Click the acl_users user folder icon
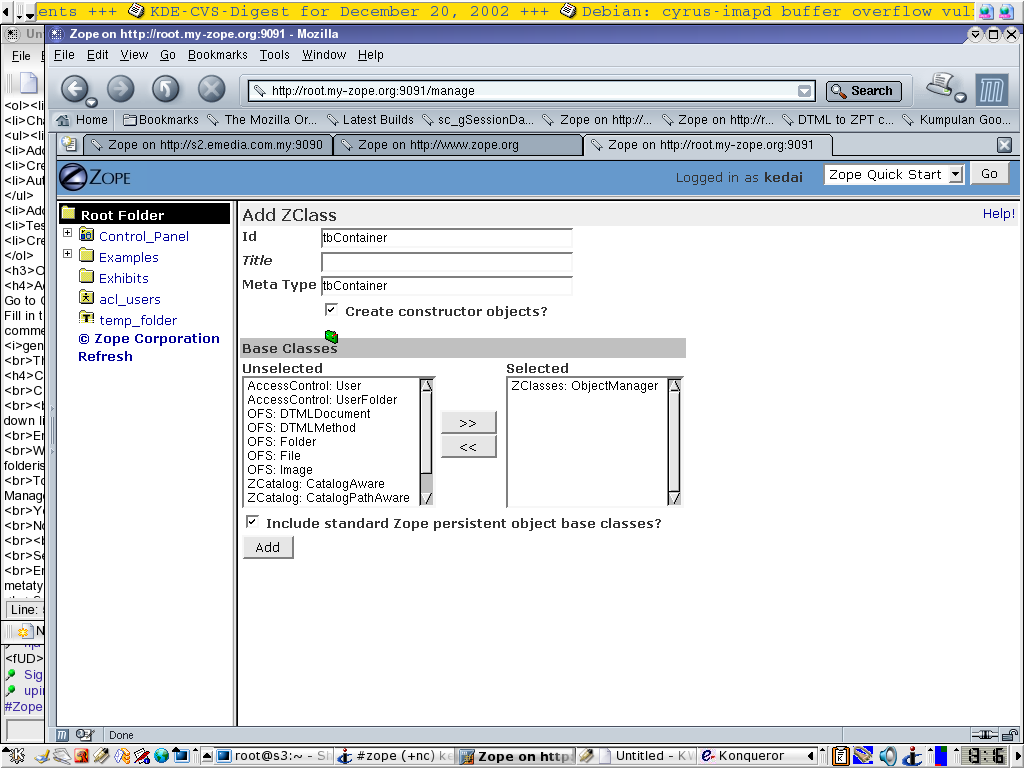1024x768 pixels. (86, 298)
